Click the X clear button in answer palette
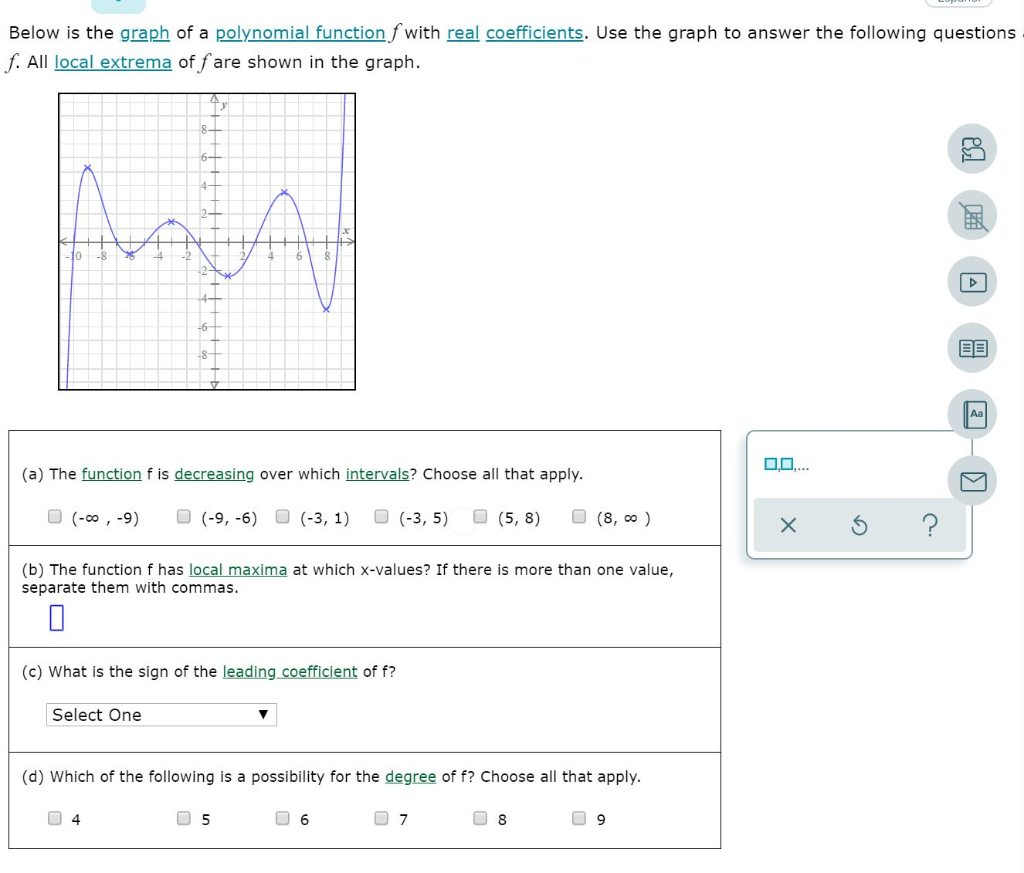The height and width of the screenshot is (873, 1024). coord(788,525)
